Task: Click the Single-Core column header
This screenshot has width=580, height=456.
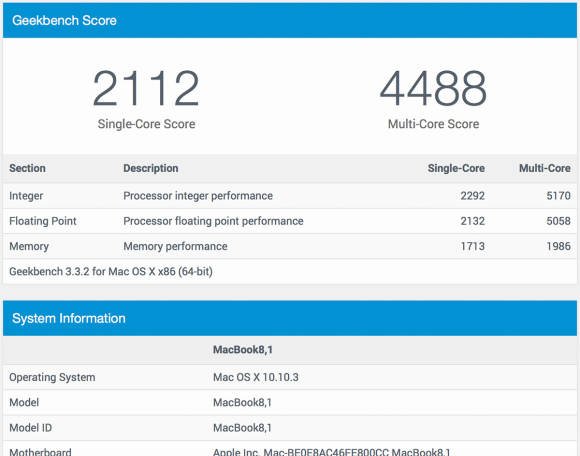Action: coord(456,168)
